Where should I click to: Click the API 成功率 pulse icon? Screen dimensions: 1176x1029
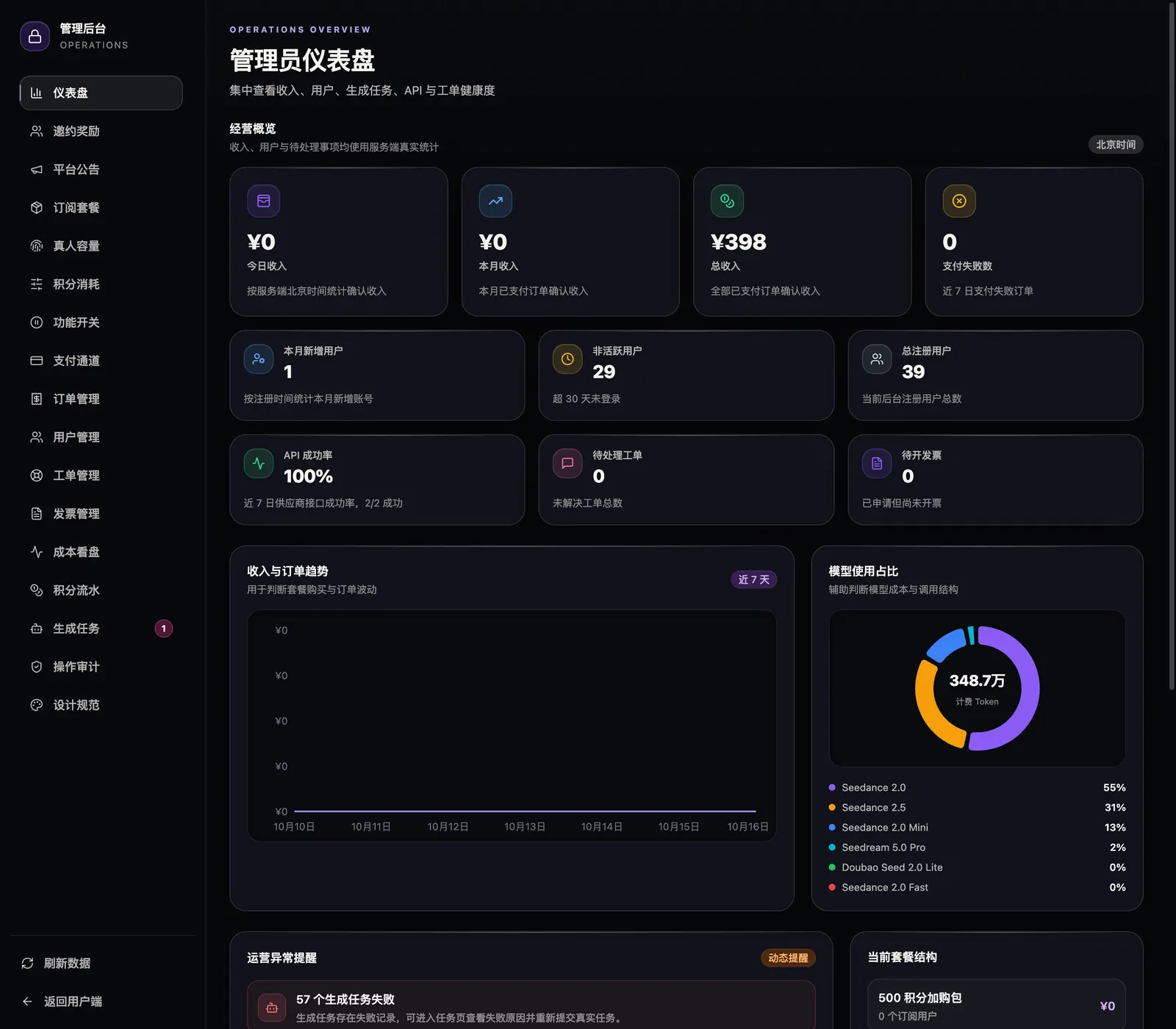(259, 463)
